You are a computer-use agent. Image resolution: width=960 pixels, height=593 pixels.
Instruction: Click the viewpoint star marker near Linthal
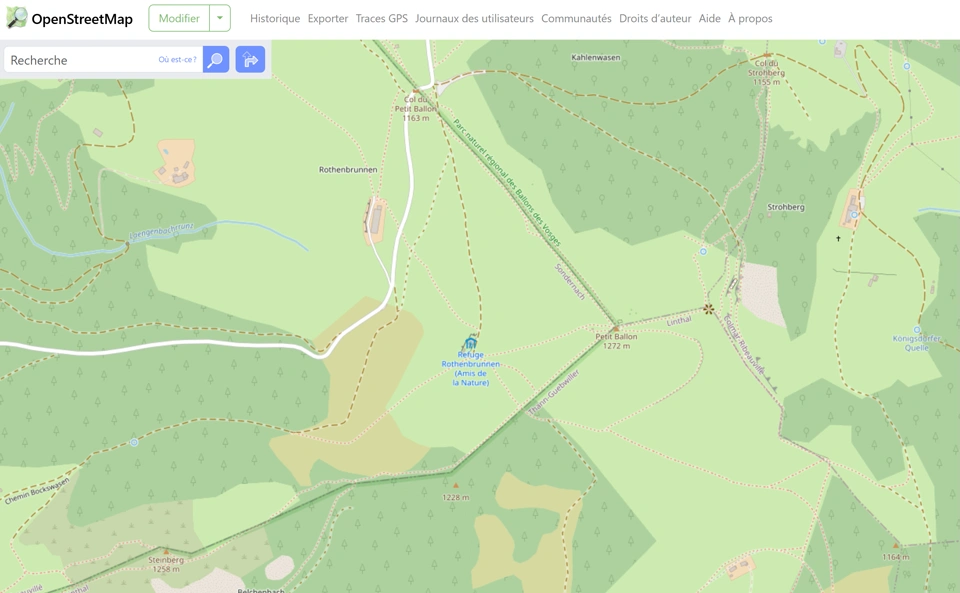[708, 309]
